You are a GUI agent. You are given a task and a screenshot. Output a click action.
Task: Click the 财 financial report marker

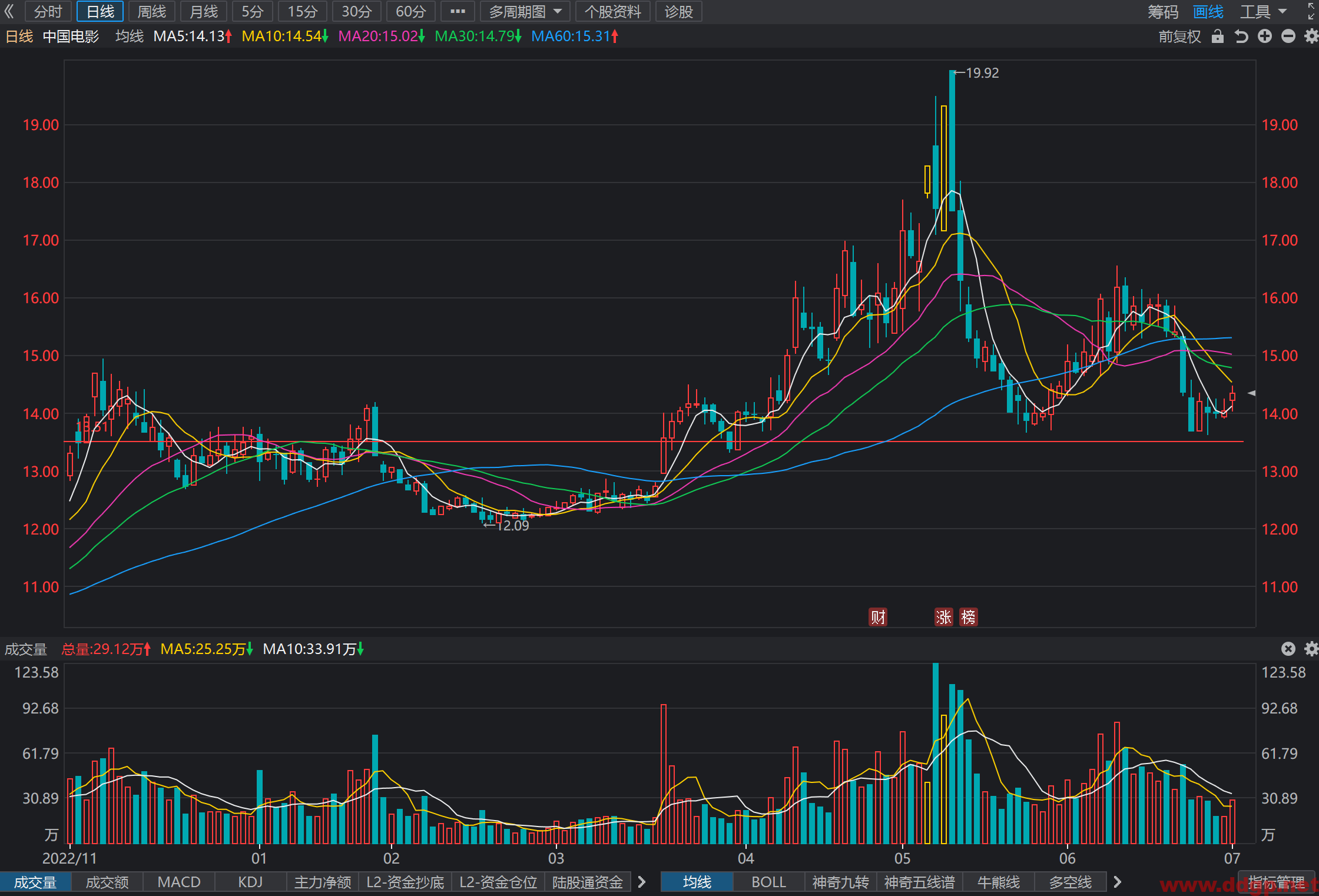[x=878, y=617]
